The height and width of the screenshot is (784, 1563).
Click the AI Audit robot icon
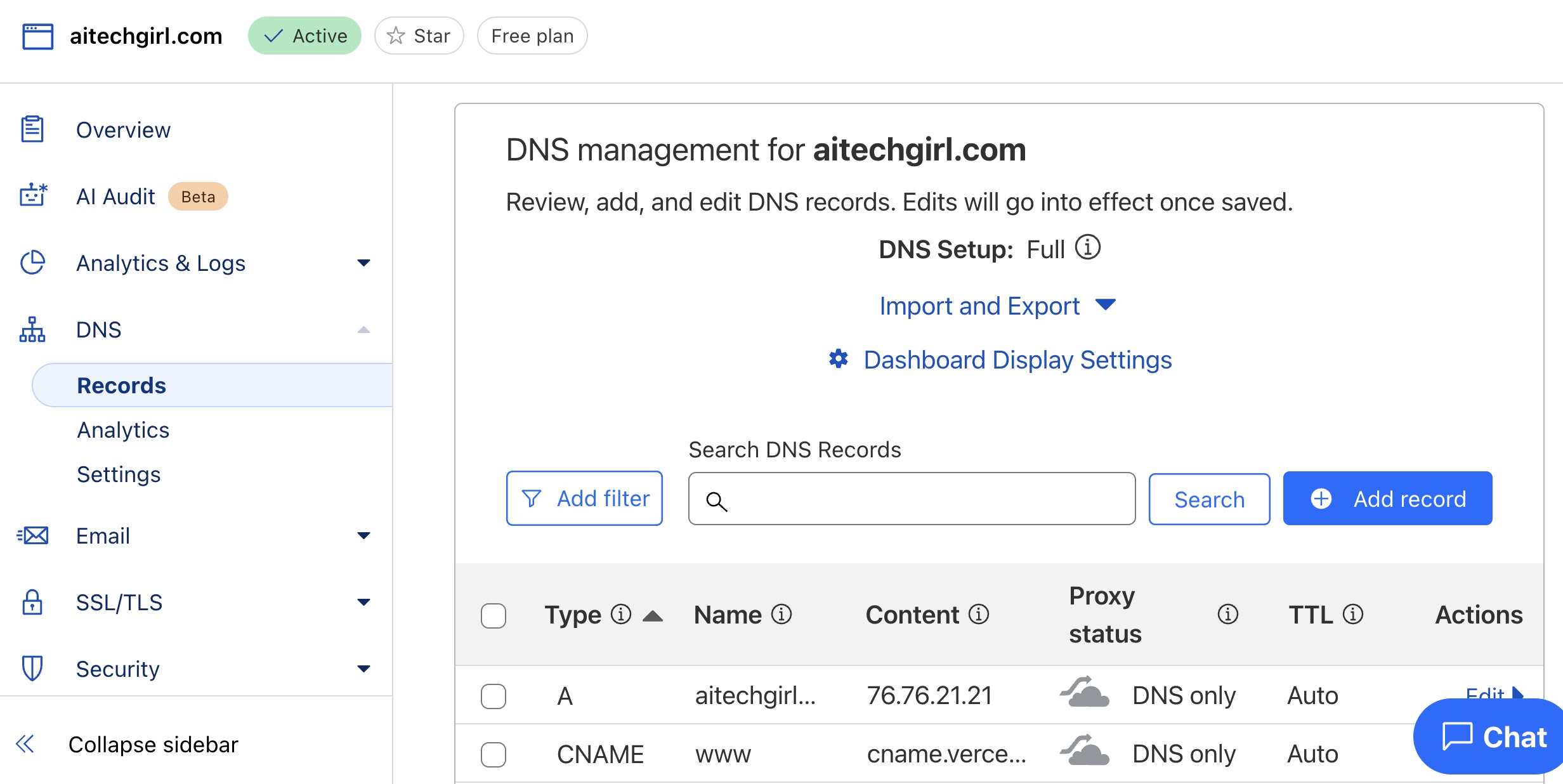(x=33, y=195)
